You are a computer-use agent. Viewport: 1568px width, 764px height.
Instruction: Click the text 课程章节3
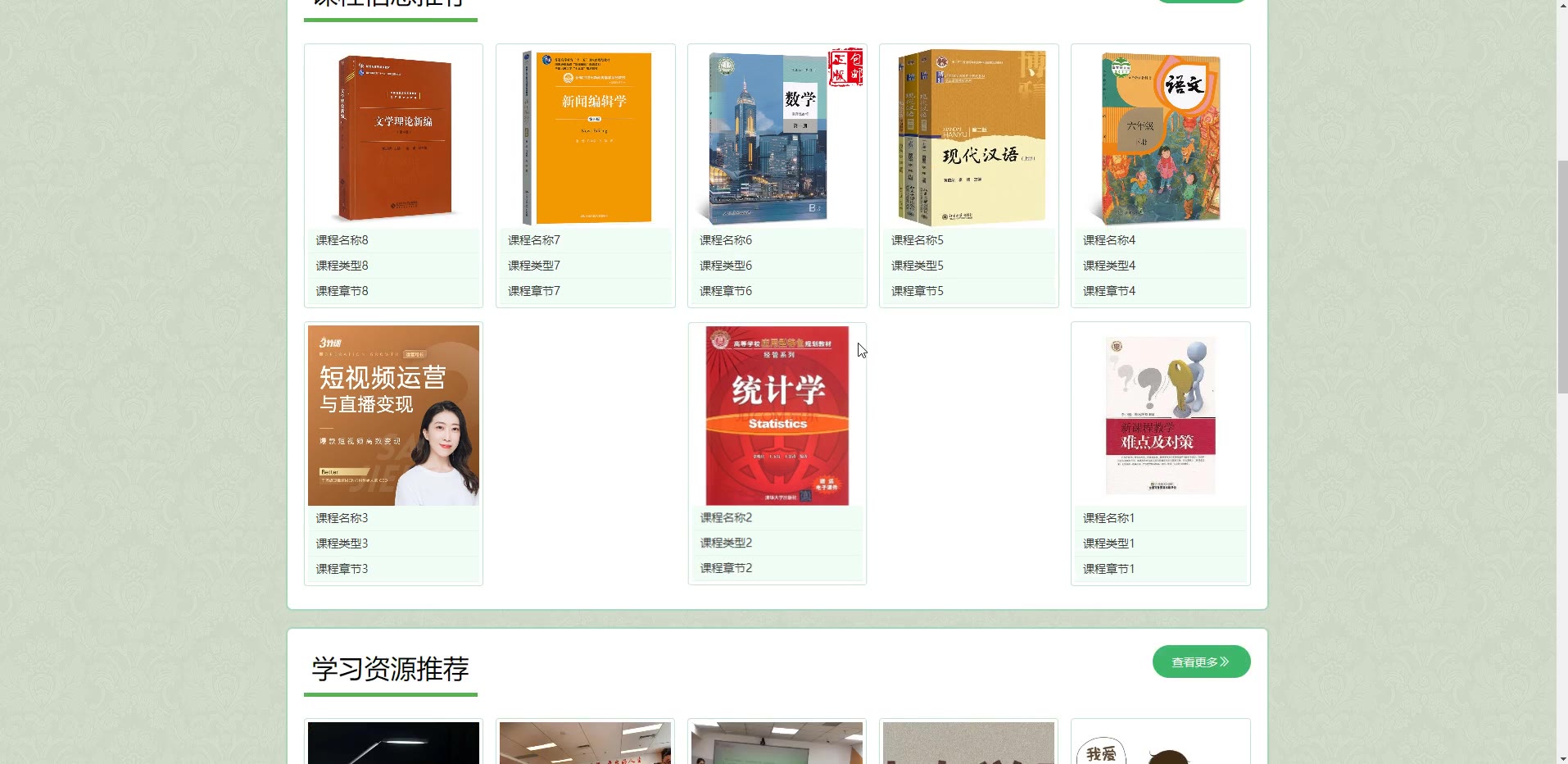tap(342, 569)
